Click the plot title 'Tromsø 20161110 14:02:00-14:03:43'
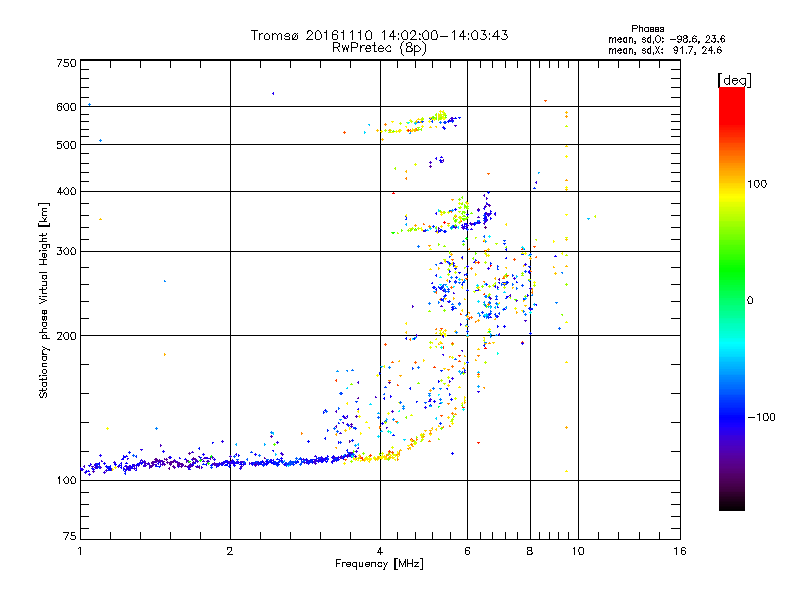The height and width of the screenshot is (600, 800). pos(379,35)
